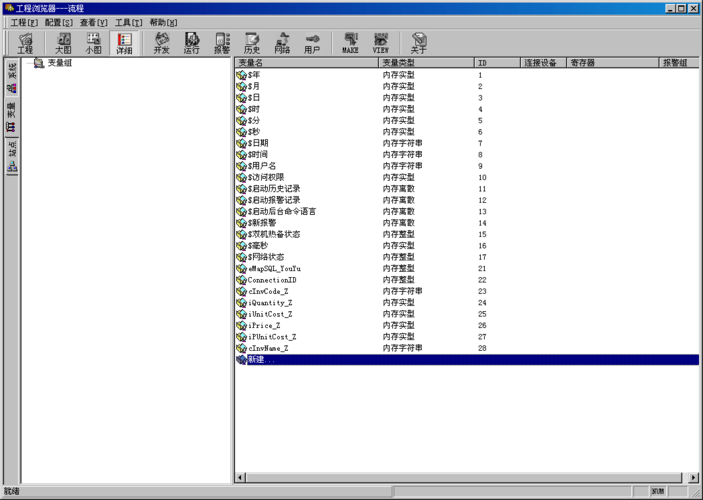This screenshot has height=500, width=703.
Task: Click the 工程 toolbar icon
Action: point(25,42)
